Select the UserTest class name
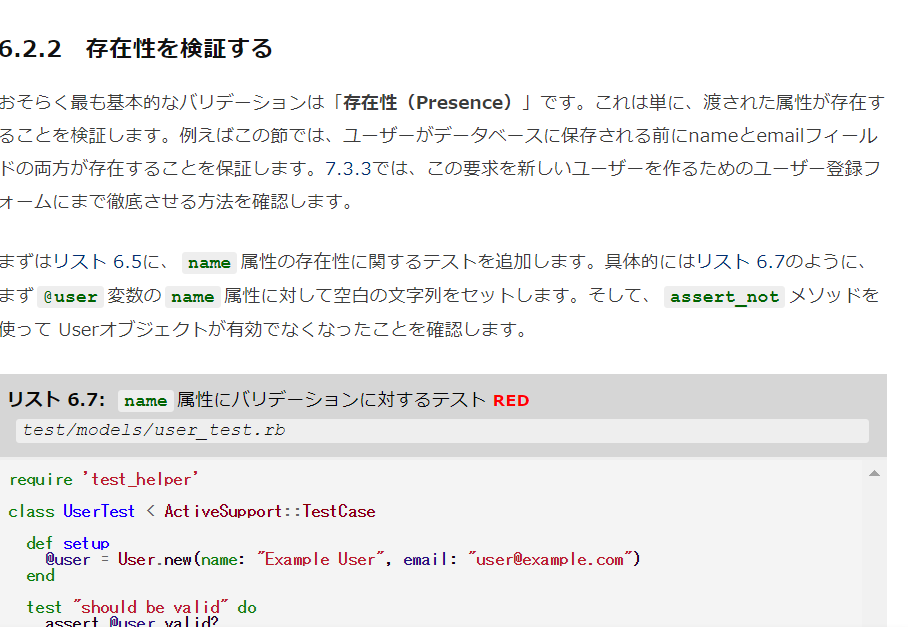This screenshot has height=627, width=908. 95,511
